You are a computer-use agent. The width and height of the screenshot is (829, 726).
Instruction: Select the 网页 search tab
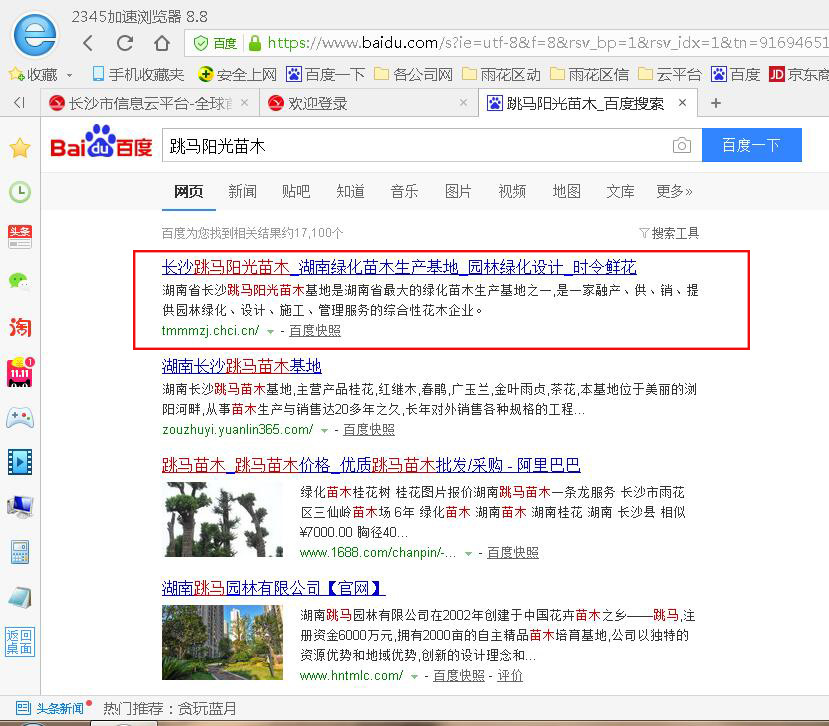tap(189, 191)
